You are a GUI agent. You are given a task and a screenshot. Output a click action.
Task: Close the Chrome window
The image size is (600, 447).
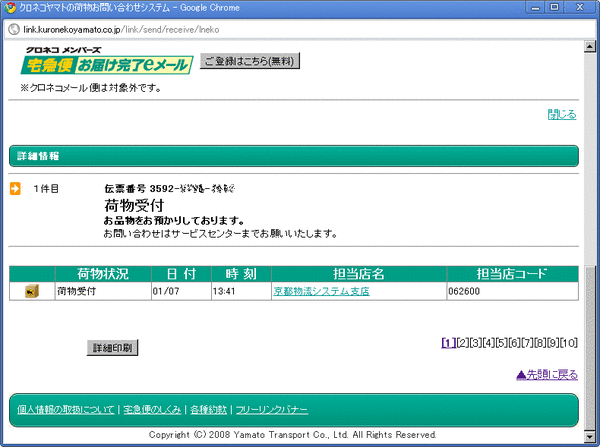click(x=580, y=8)
